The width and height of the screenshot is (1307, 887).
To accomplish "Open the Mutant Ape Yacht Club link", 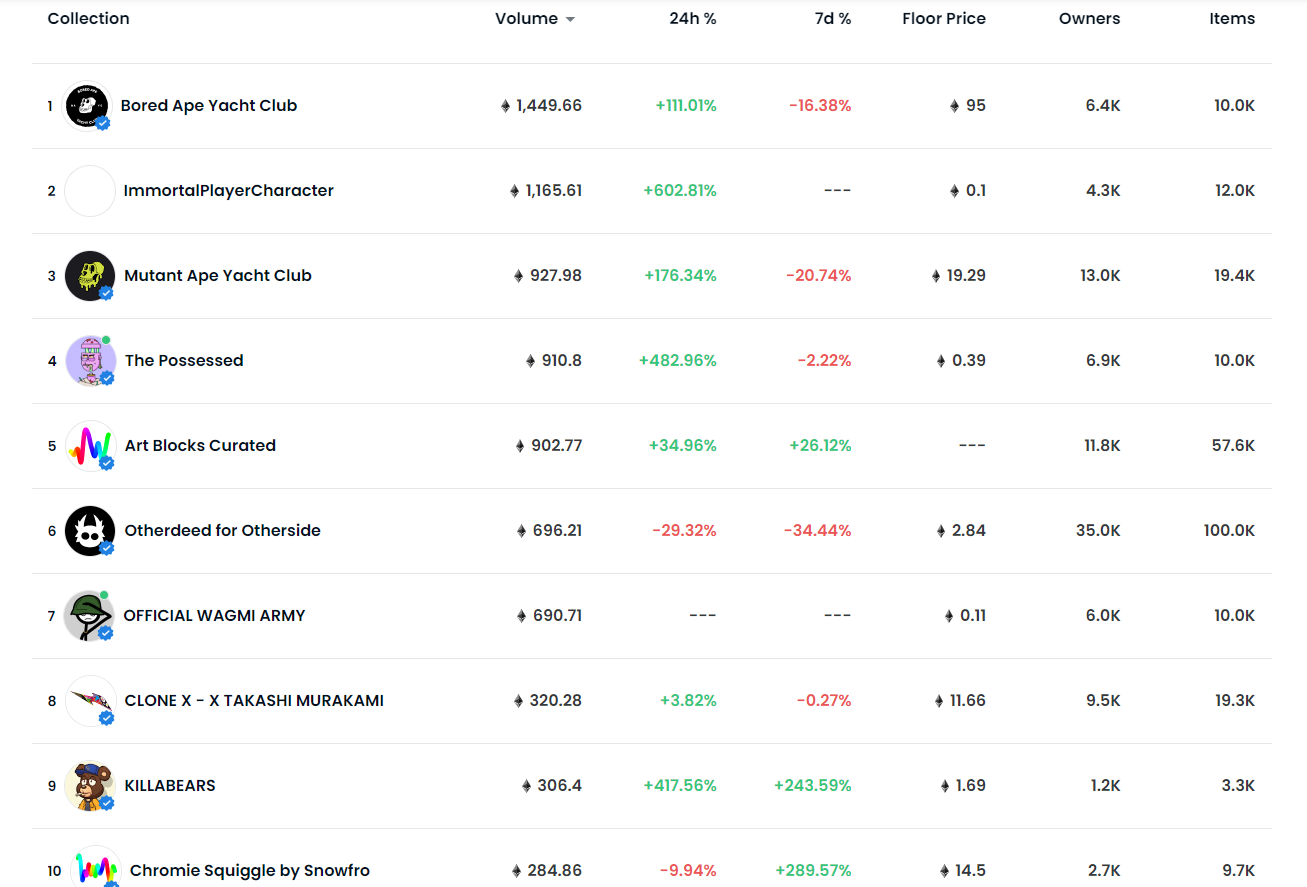I will coord(218,276).
